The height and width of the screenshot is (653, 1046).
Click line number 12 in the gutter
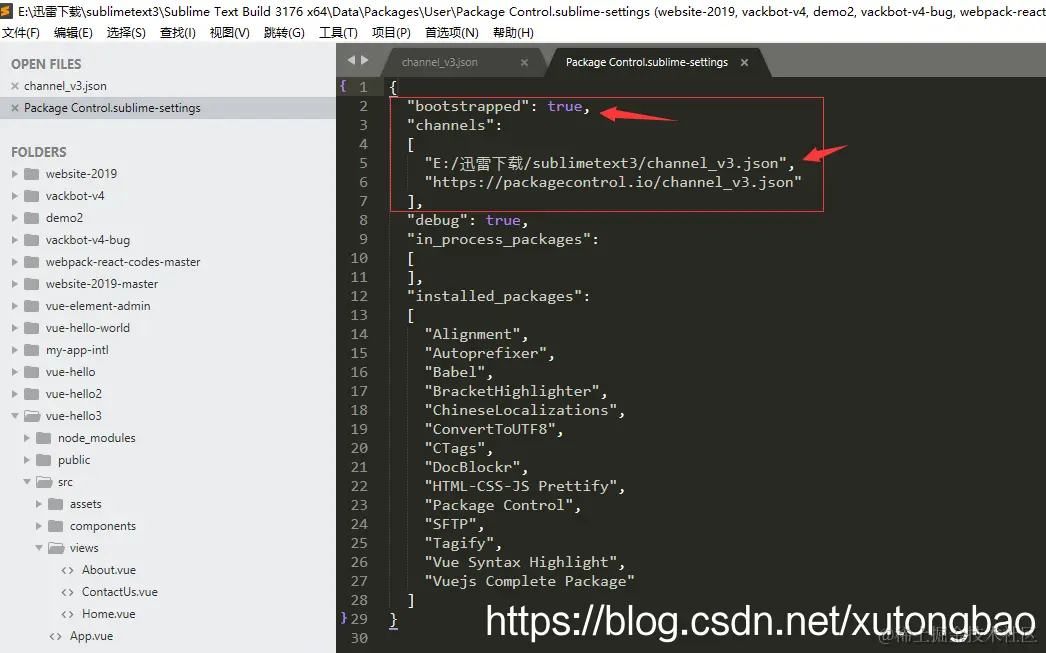coord(359,296)
